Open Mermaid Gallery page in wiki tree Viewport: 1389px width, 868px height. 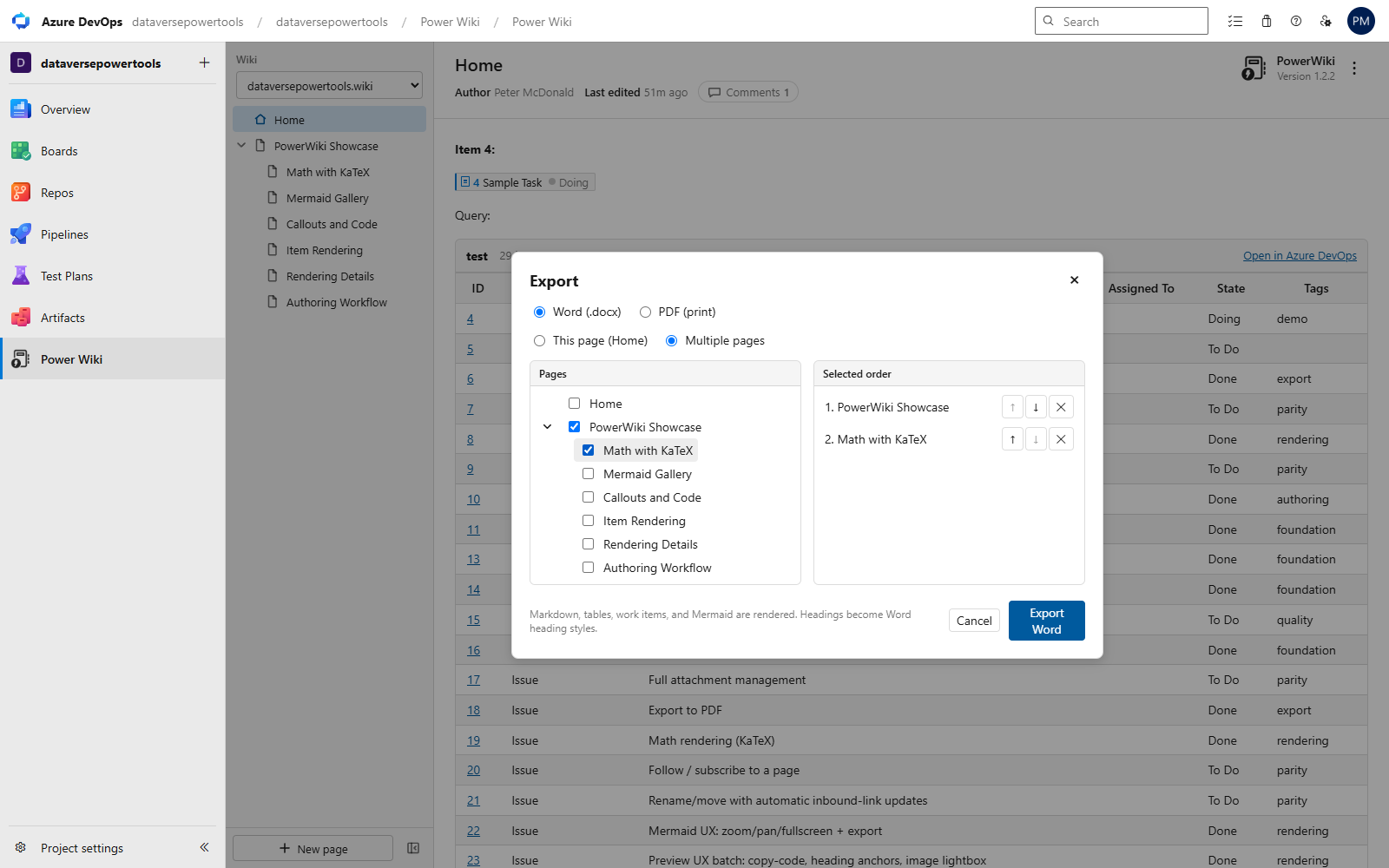327,198
